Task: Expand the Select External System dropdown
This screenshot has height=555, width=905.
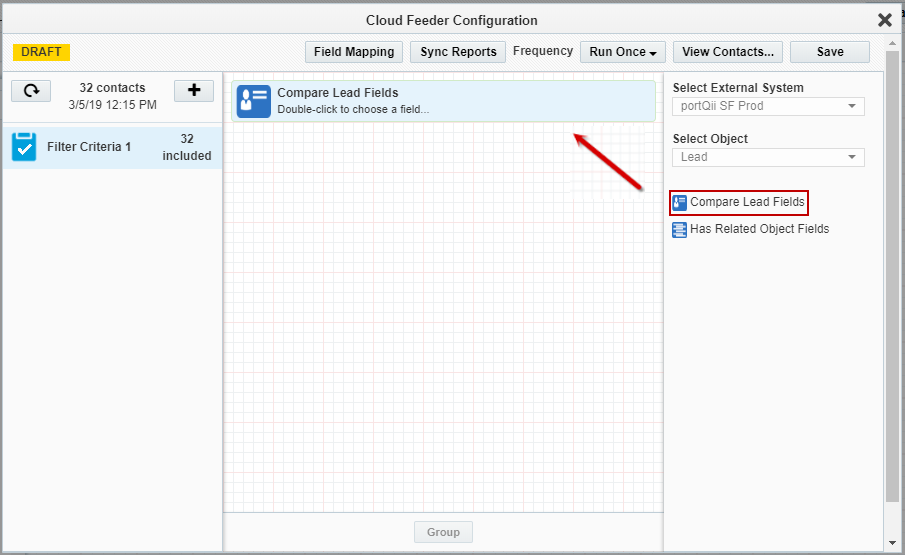Action: (x=768, y=106)
